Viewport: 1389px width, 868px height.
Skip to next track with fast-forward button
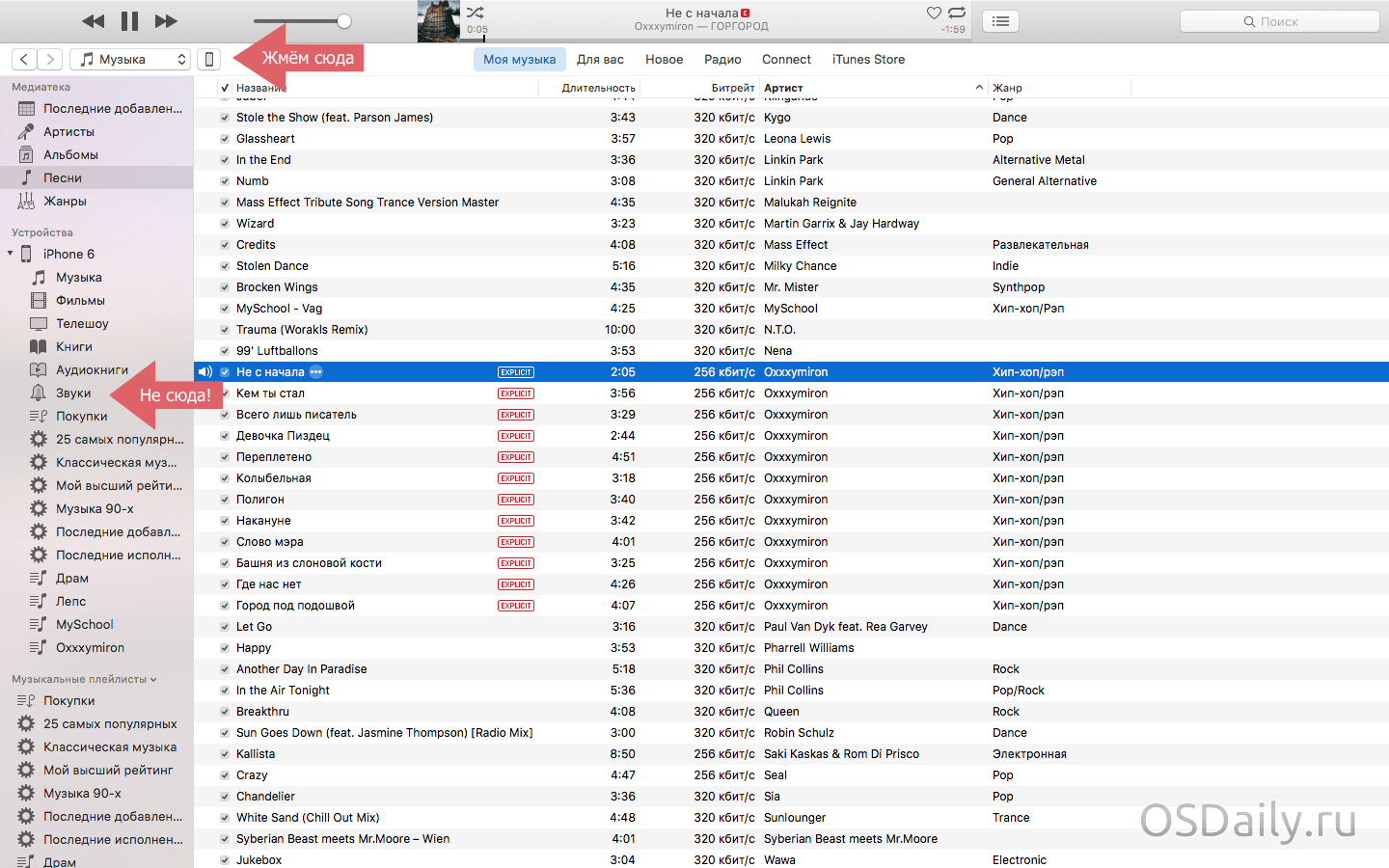point(166,21)
